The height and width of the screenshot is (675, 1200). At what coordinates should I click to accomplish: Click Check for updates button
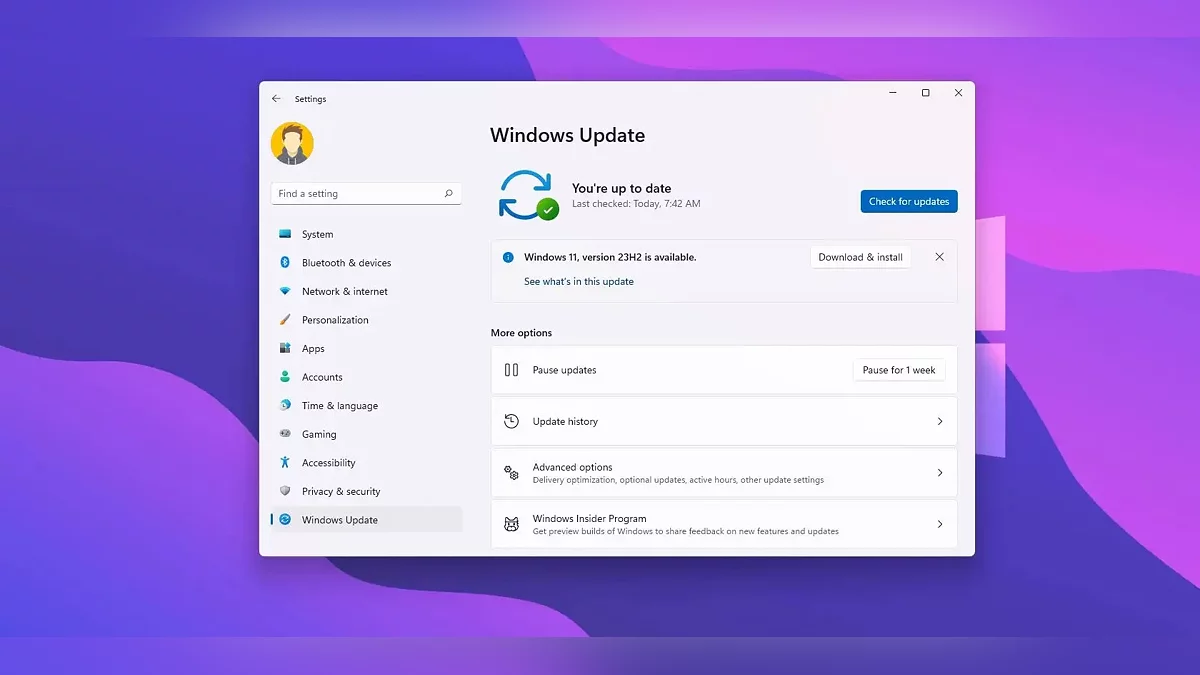pyautogui.click(x=909, y=202)
